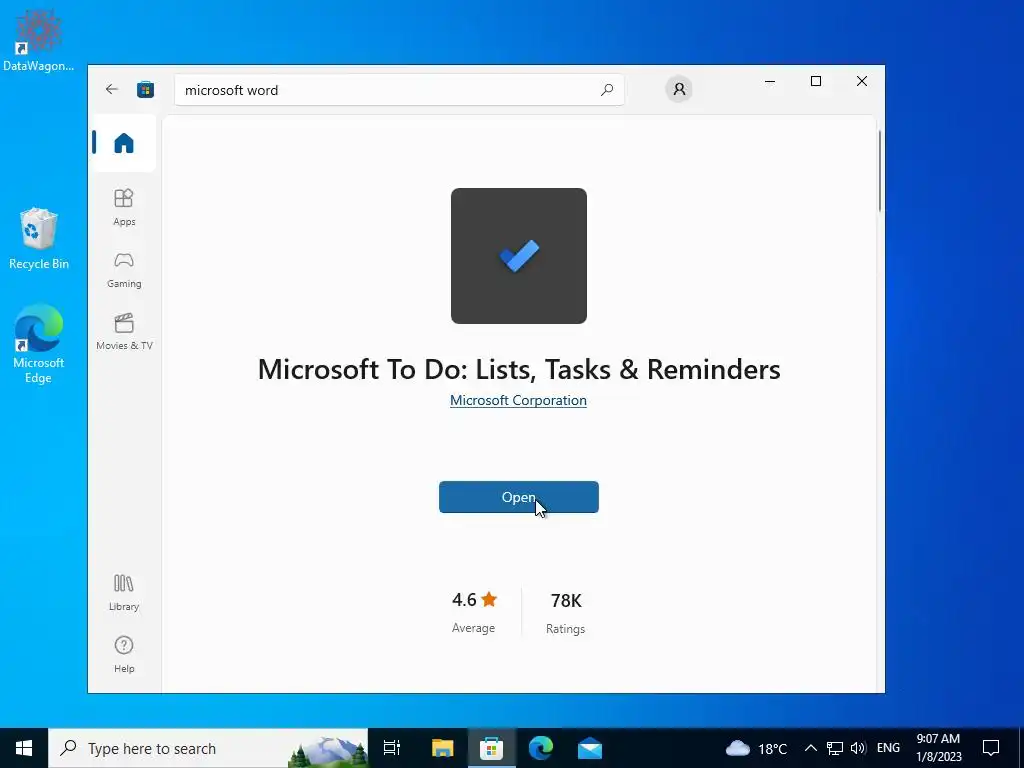Launch Microsoft Edge from the taskbar
This screenshot has height=768, width=1024.
tap(541, 748)
